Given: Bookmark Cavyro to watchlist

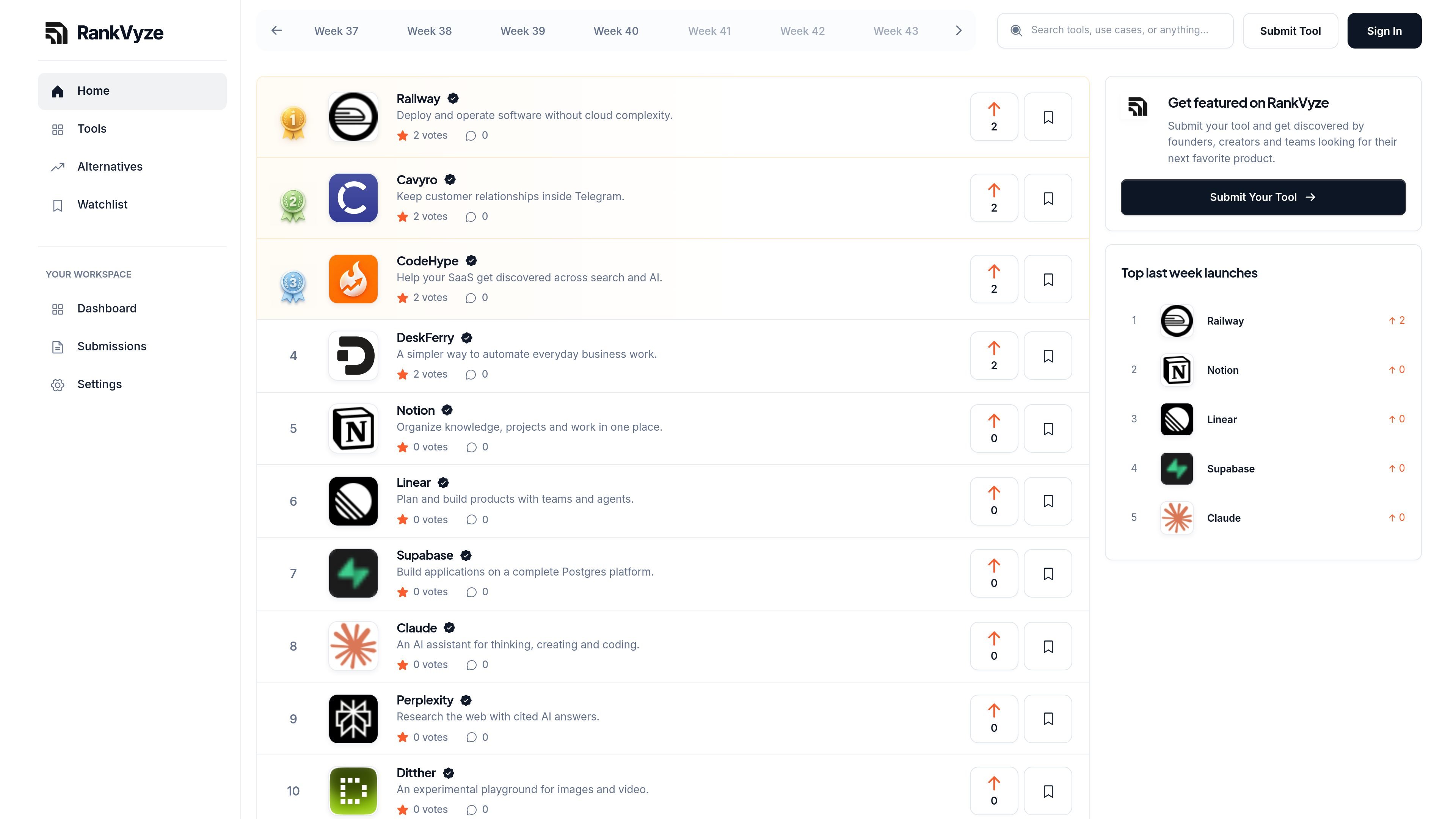Looking at the screenshot, I should tap(1048, 198).
